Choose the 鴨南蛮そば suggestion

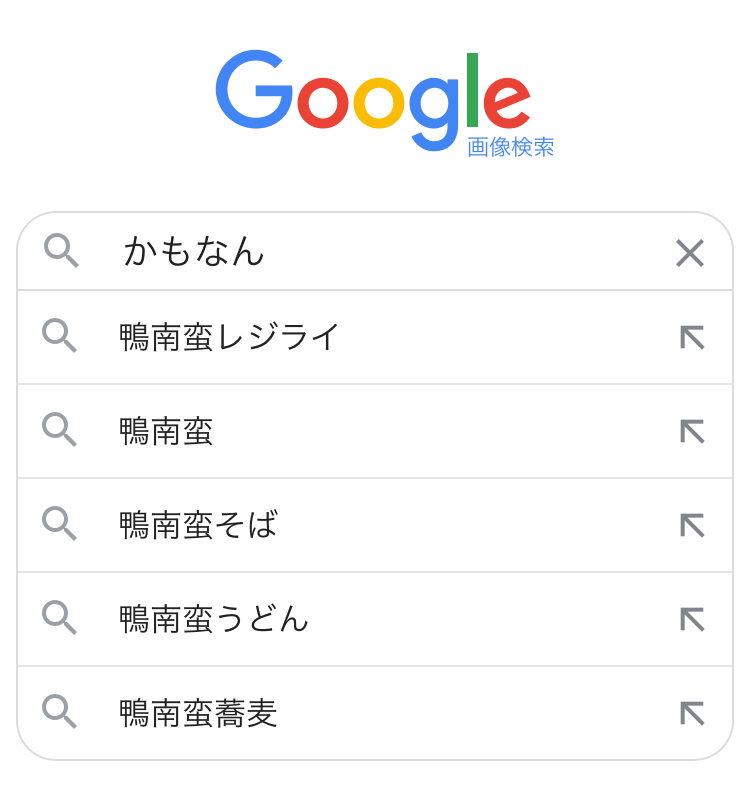click(x=198, y=525)
